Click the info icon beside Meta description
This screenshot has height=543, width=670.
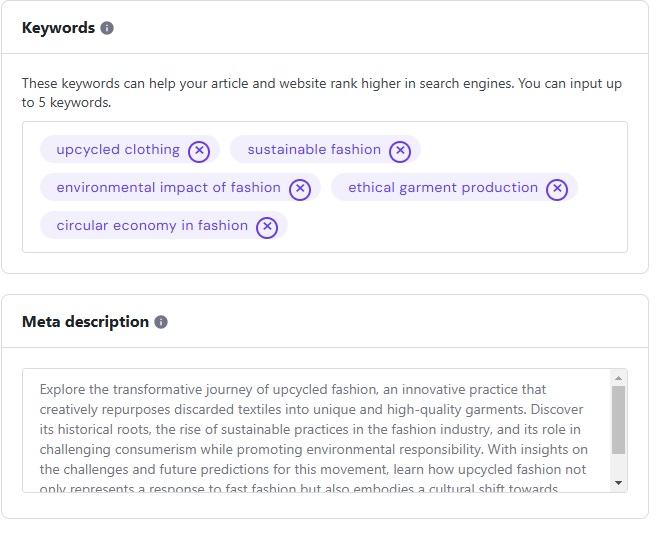pyautogui.click(x=161, y=322)
